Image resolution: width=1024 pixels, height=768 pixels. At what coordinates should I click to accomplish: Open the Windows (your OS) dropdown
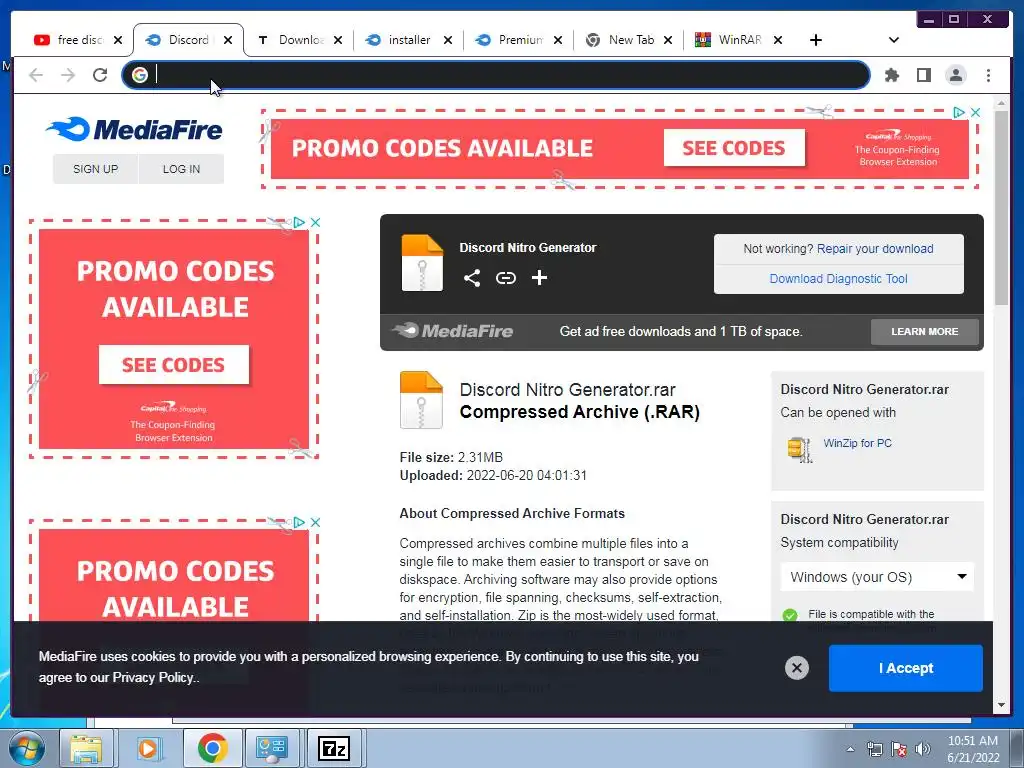[x=877, y=577]
